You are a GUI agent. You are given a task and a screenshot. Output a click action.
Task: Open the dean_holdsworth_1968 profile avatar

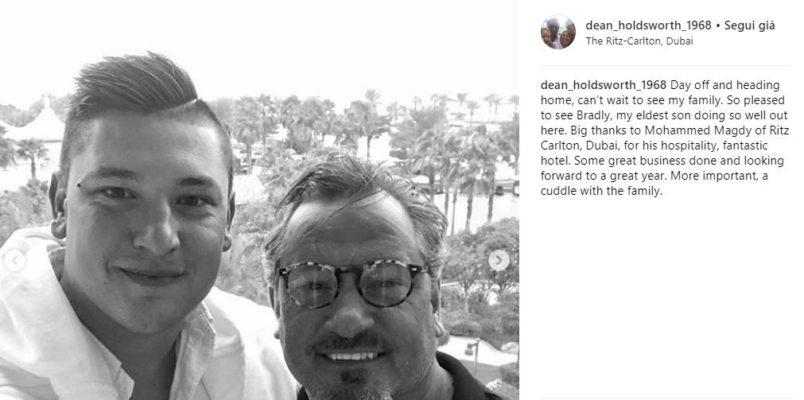click(x=558, y=32)
